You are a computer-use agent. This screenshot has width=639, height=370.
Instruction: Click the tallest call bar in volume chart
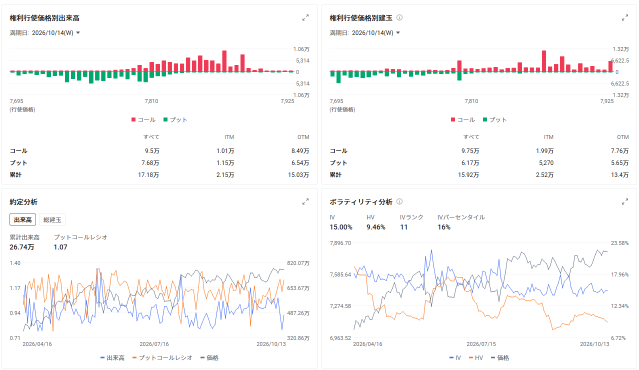(224, 61)
